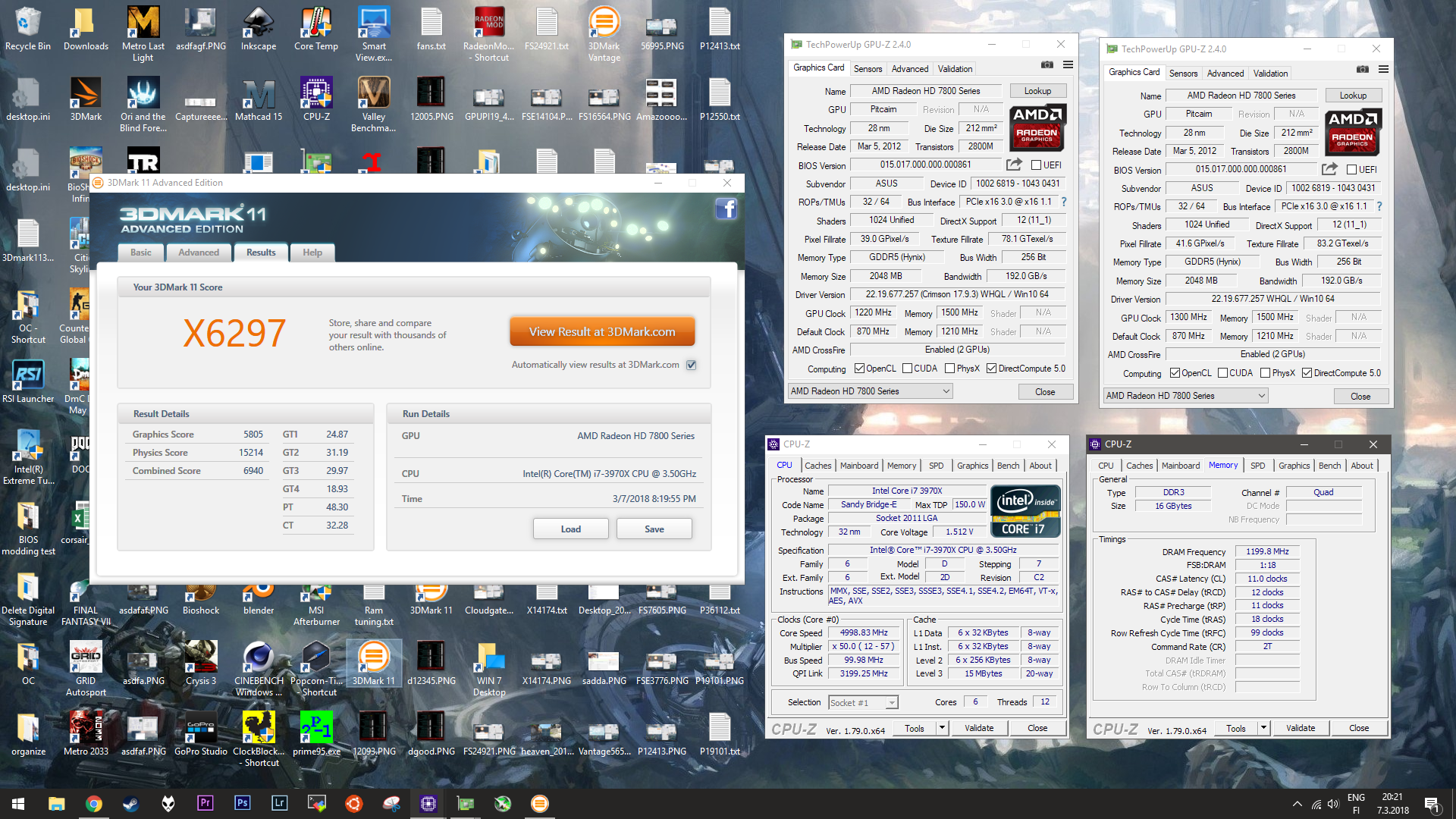The height and width of the screenshot is (819, 1456).
Task: Switch to Mainboard tab in left CPU-Z window
Action: click(x=859, y=466)
